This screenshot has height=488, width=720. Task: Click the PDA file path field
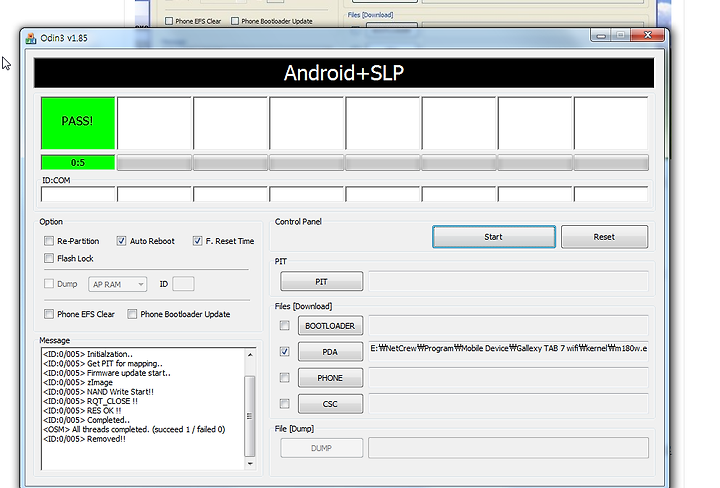click(508, 352)
